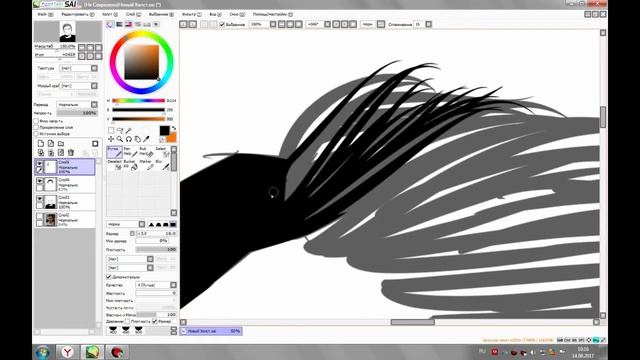Undo the last action in toolbar
The height and width of the screenshot is (360, 640).
[x=184, y=24]
